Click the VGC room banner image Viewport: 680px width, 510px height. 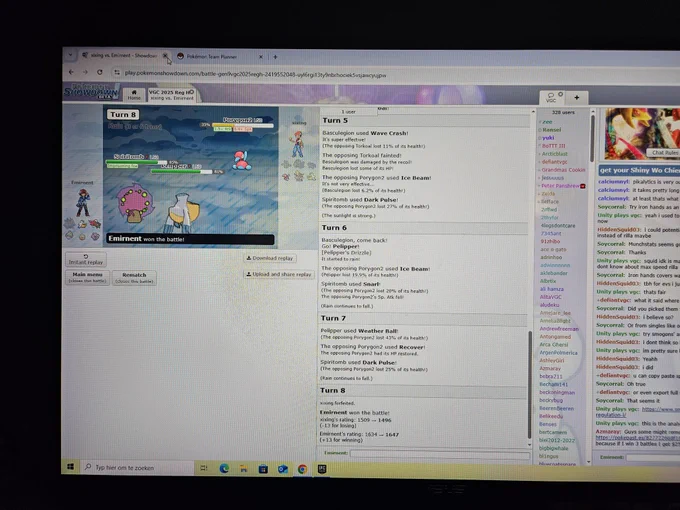pyautogui.click(x=642, y=134)
